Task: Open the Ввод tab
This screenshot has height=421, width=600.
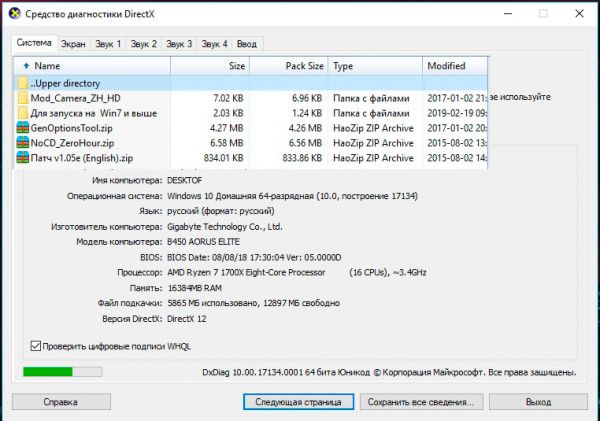Action: (247, 44)
